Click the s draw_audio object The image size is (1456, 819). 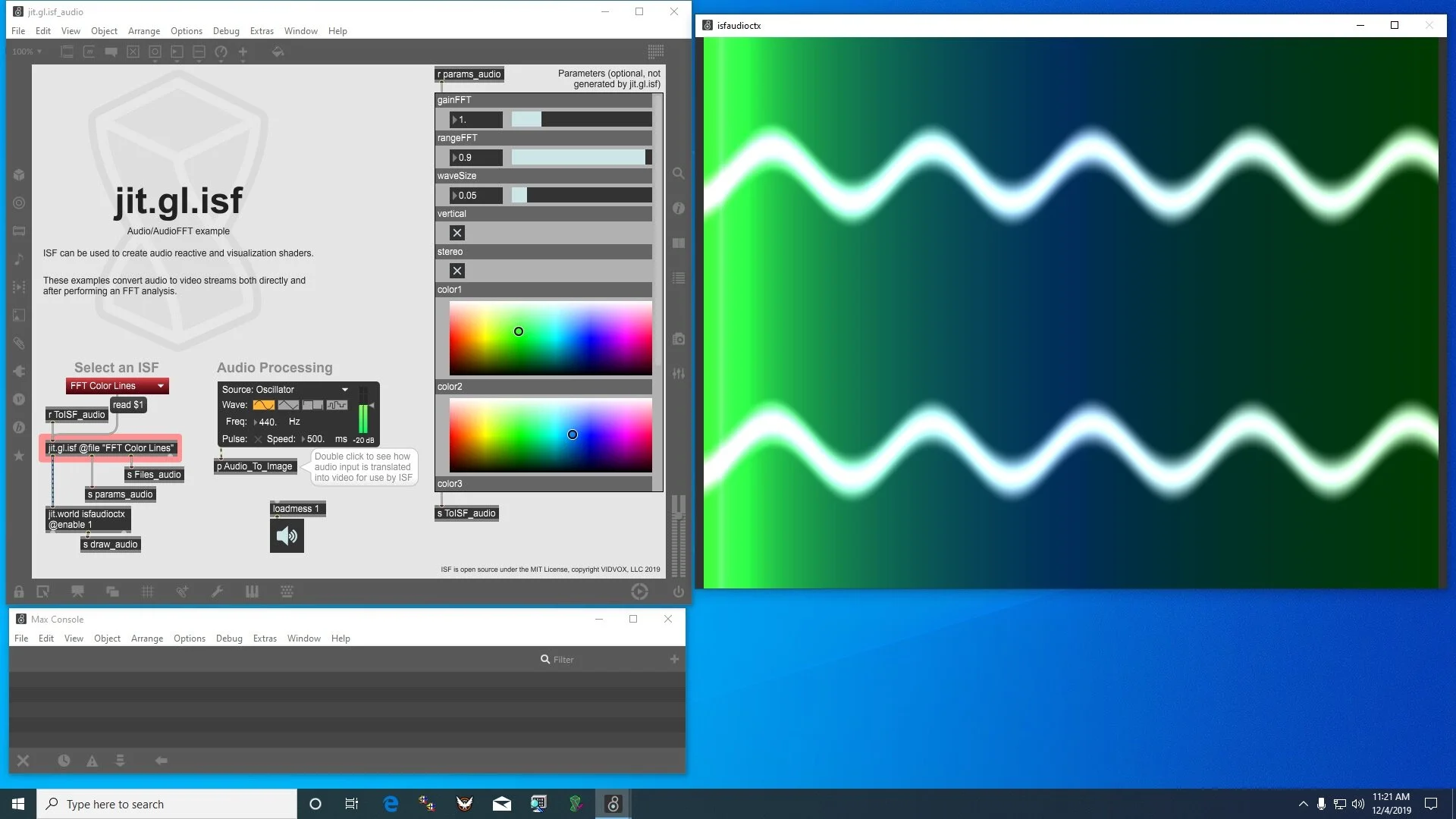pyautogui.click(x=111, y=544)
